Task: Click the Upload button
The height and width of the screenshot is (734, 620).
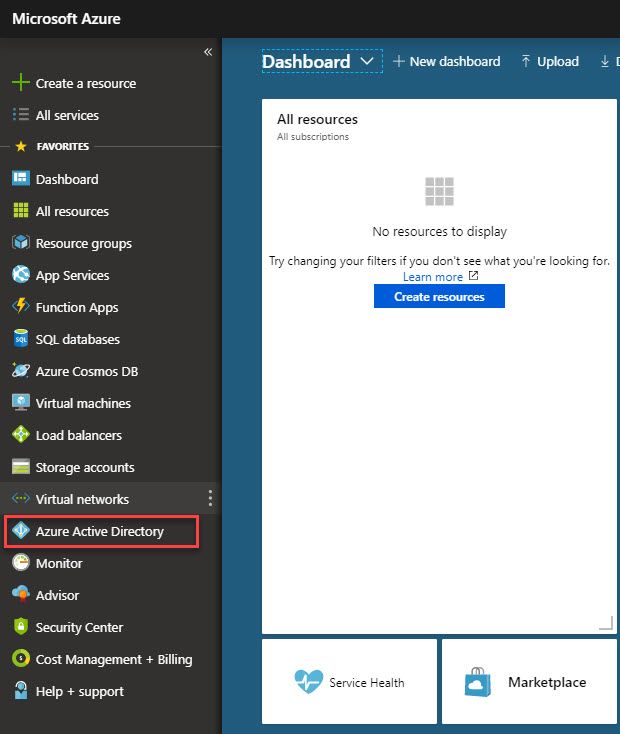Action: point(550,61)
